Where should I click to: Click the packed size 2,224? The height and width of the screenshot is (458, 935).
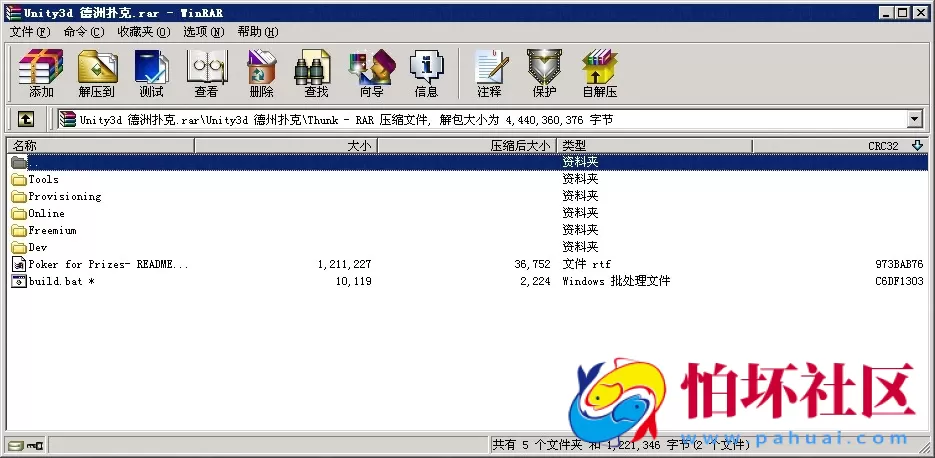point(535,281)
